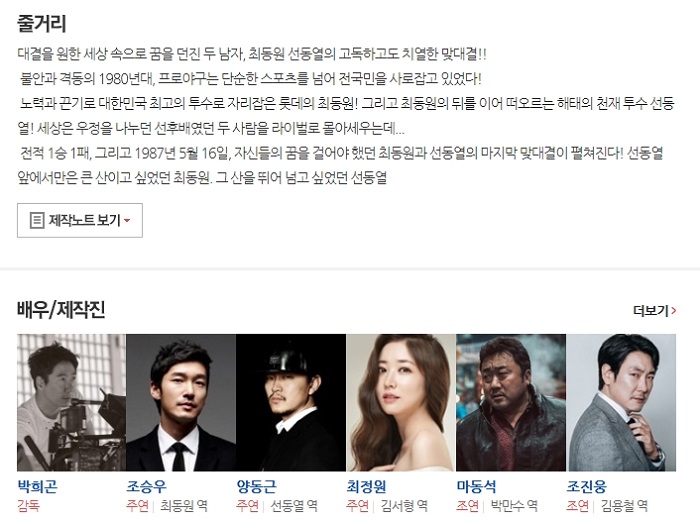The image size is (700, 524).
Task: Expand the 제작노트 보기 dropdown button
Action: tap(80, 220)
